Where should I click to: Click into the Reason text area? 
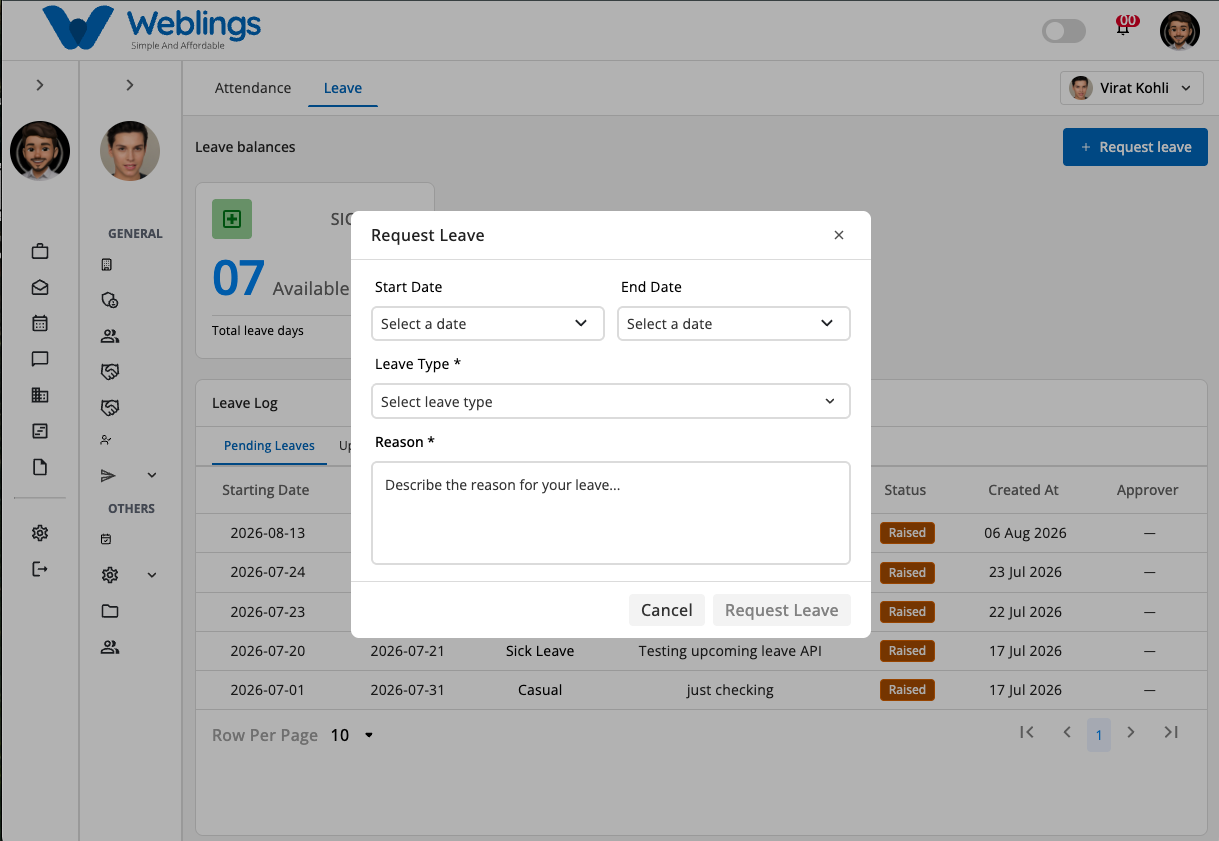point(610,513)
